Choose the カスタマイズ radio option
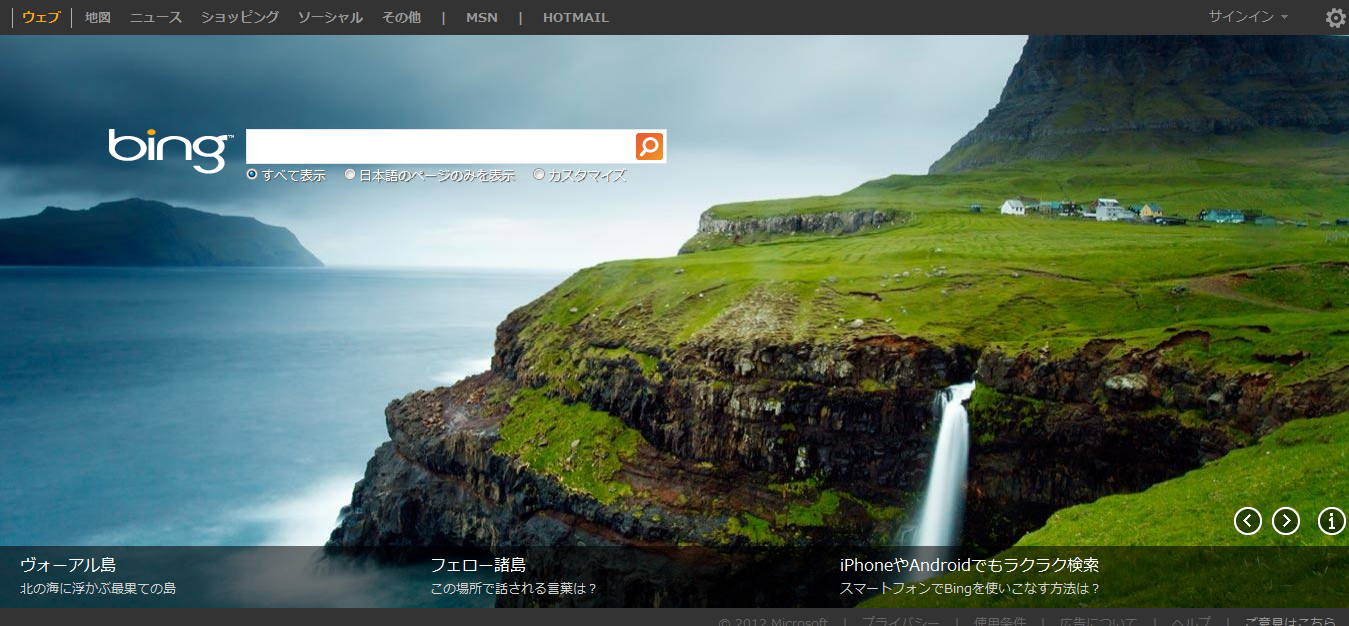1349x626 pixels. click(x=539, y=175)
